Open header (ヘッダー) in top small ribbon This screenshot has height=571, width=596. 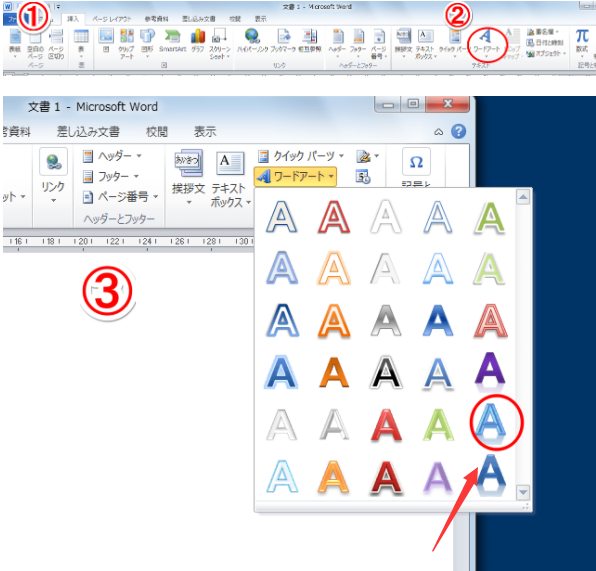click(x=337, y=43)
